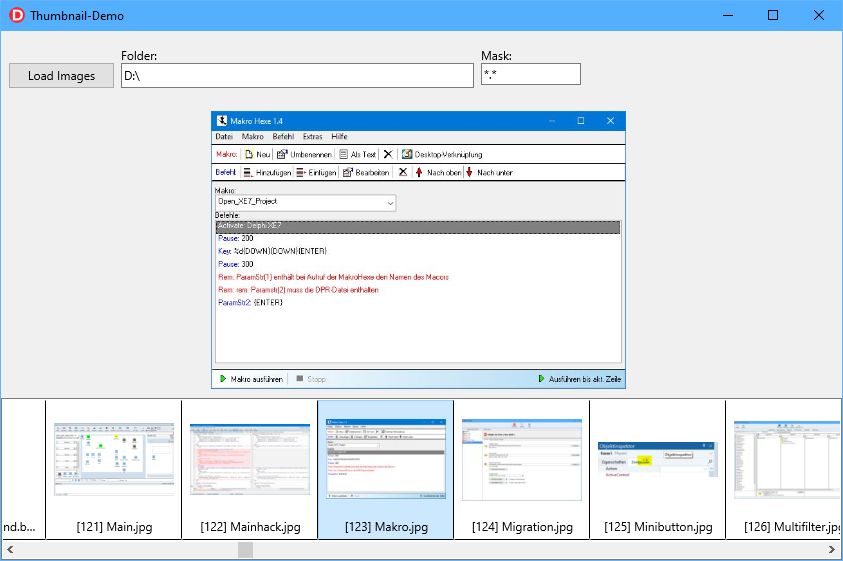Click the Thumbnail-Demo app icon in title bar

click(17, 15)
